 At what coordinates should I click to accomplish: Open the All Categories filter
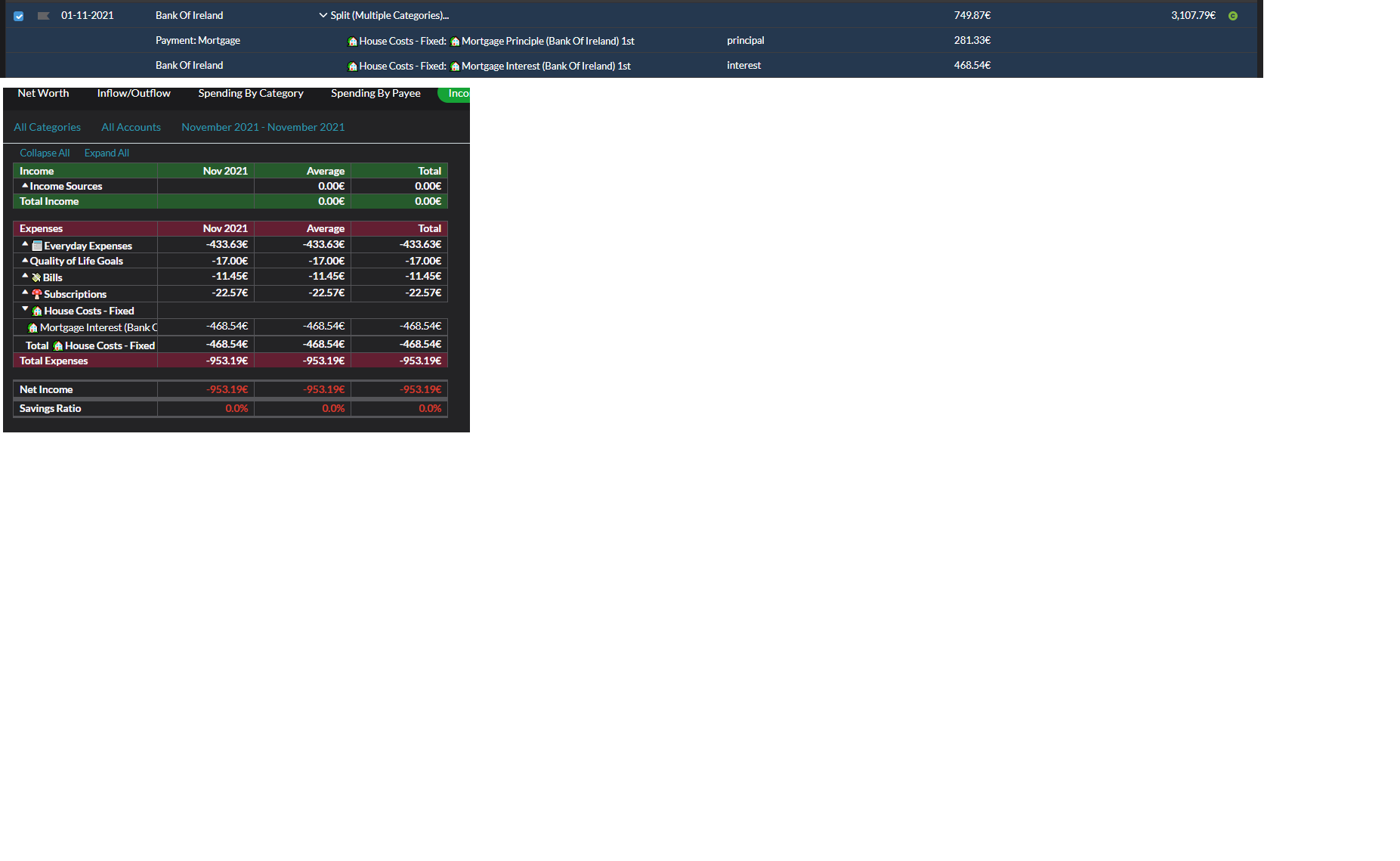47,127
